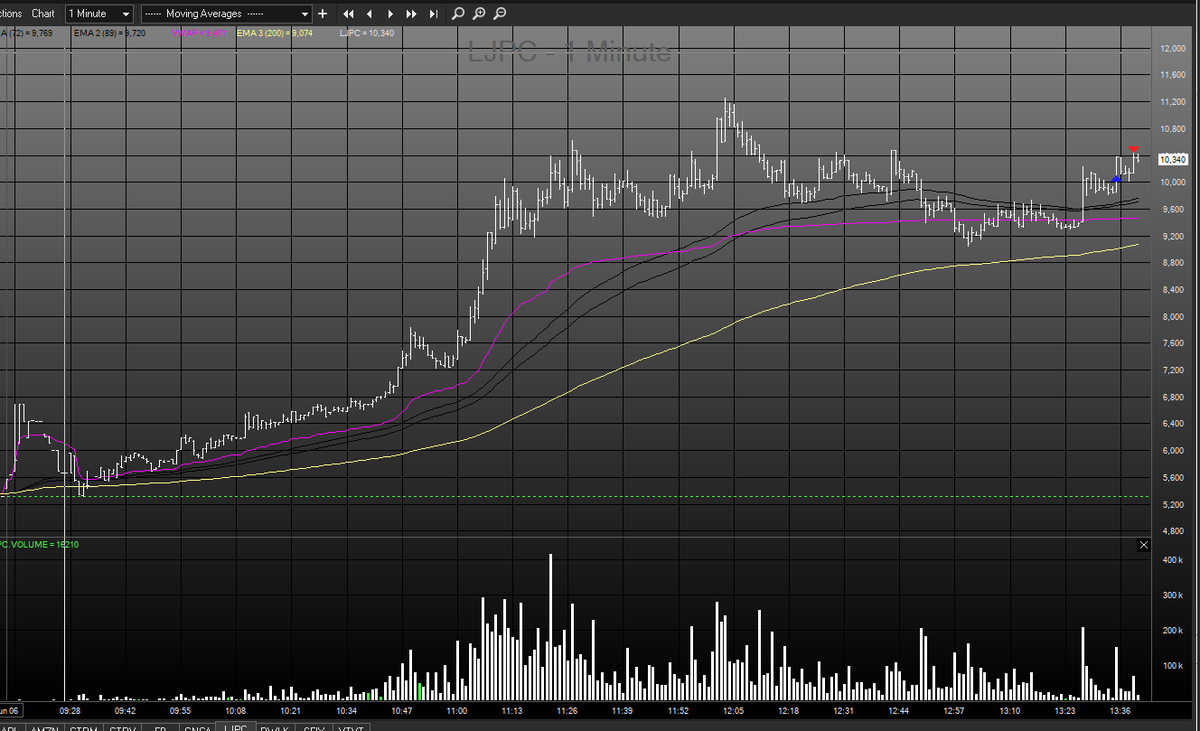Open the Chart menu
This screenshot has height=731, width=1200.
(43, 14)
